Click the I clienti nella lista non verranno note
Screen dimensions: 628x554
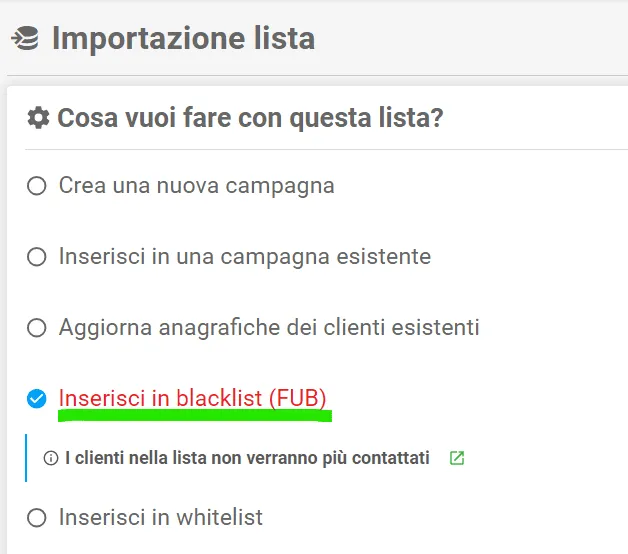pos(248,458)
